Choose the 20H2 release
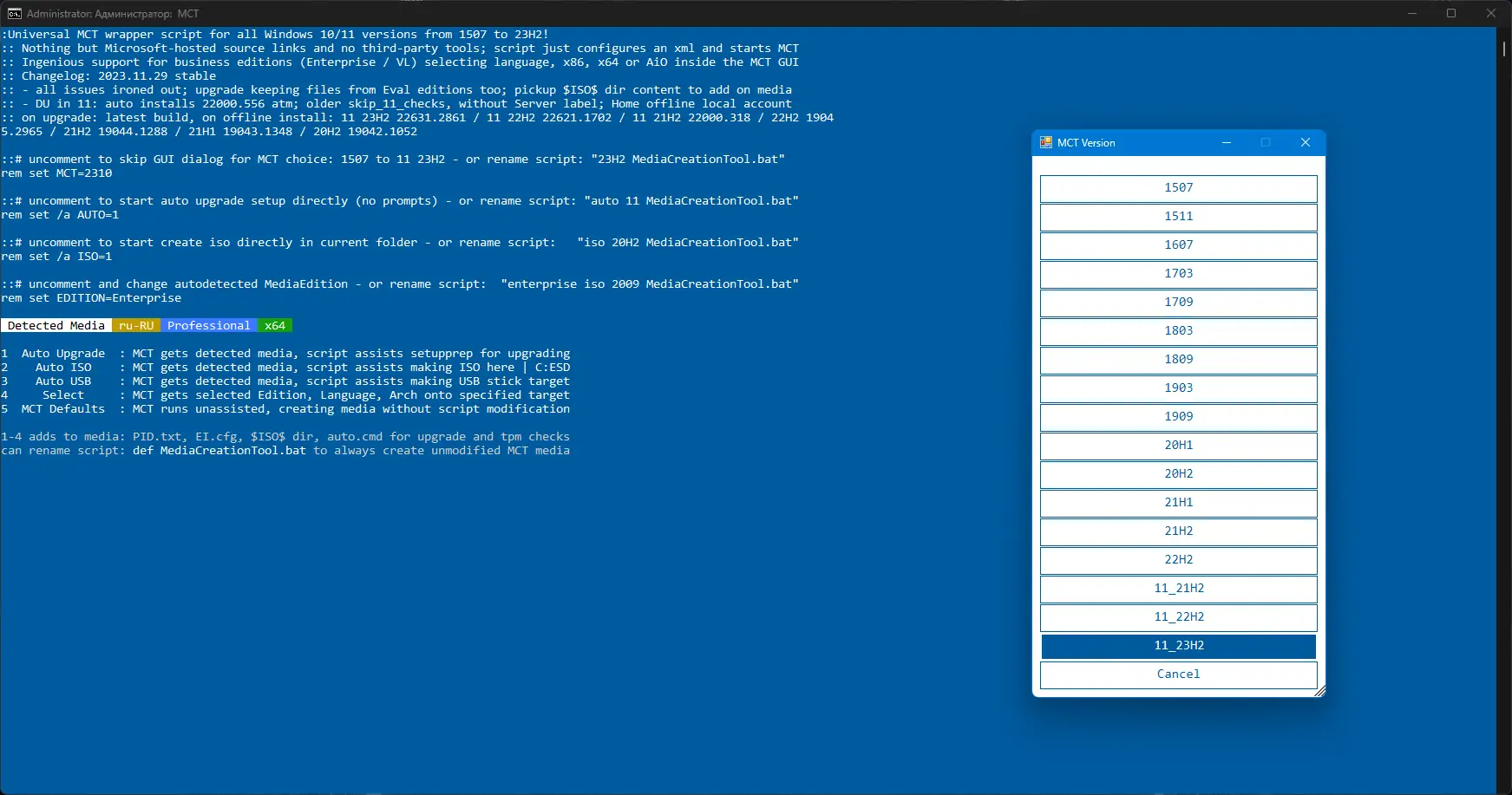This screenshot has height=795, width=1512. click(x=1179, y=474)
